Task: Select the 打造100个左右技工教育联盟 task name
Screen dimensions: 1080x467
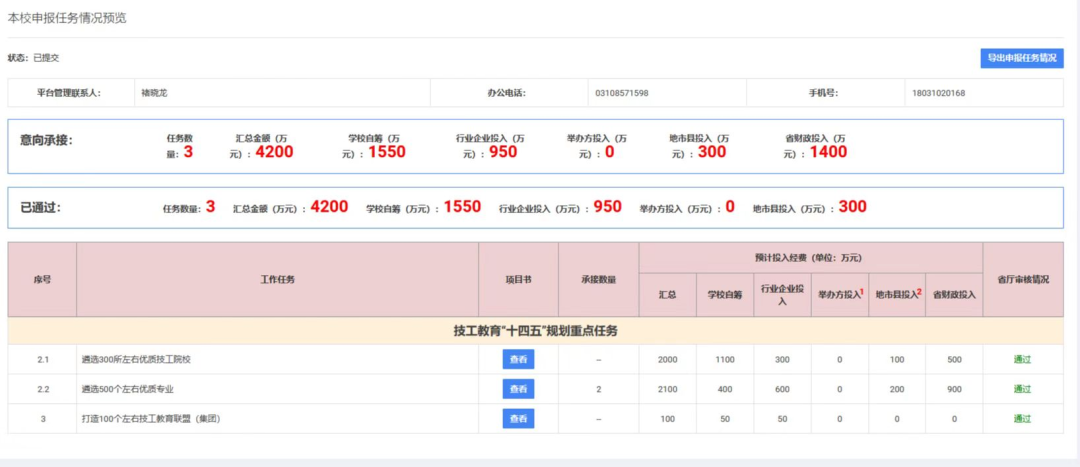Action: [x=150, y=419]
